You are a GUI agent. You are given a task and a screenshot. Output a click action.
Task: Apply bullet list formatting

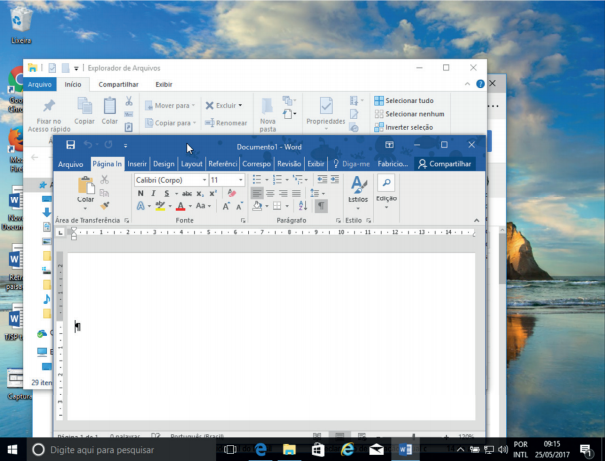click(x=258, y=180)
